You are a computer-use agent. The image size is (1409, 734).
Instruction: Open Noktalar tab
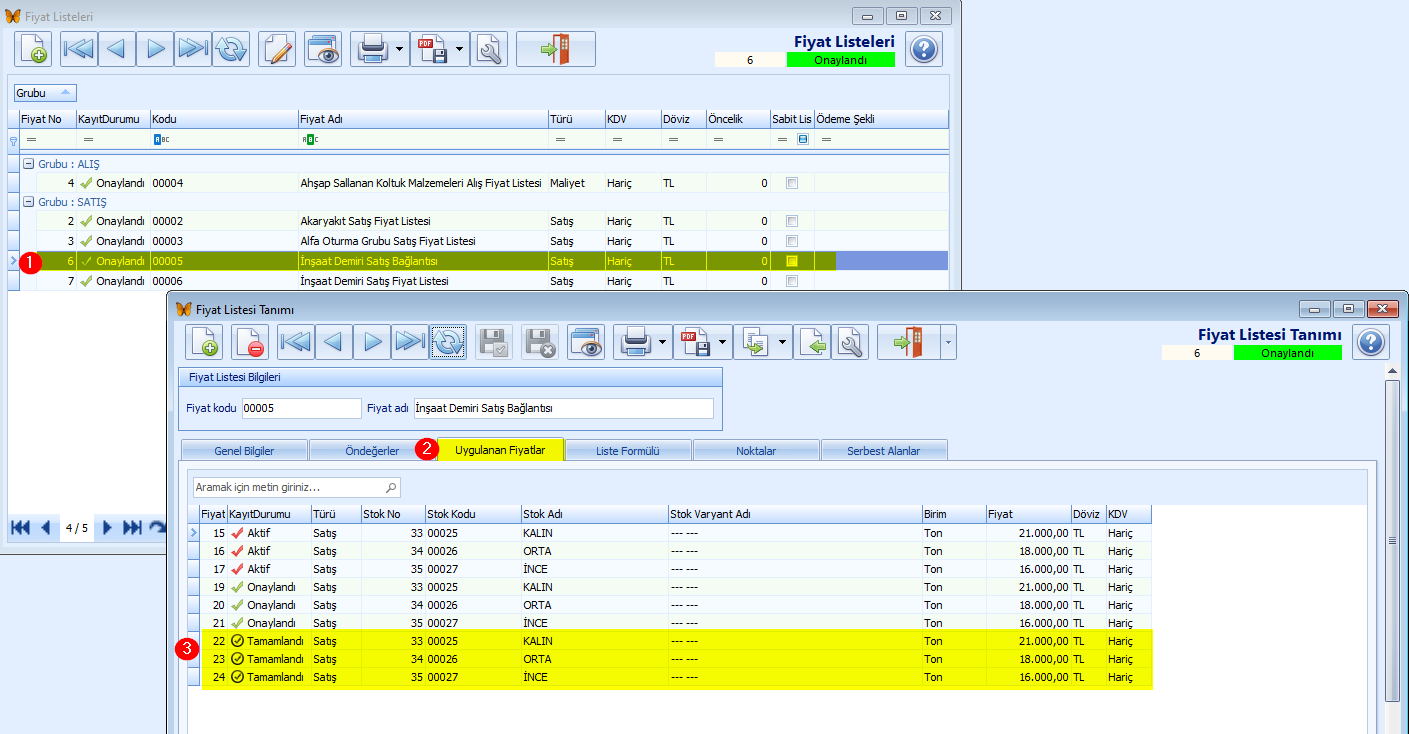(756, 451)
